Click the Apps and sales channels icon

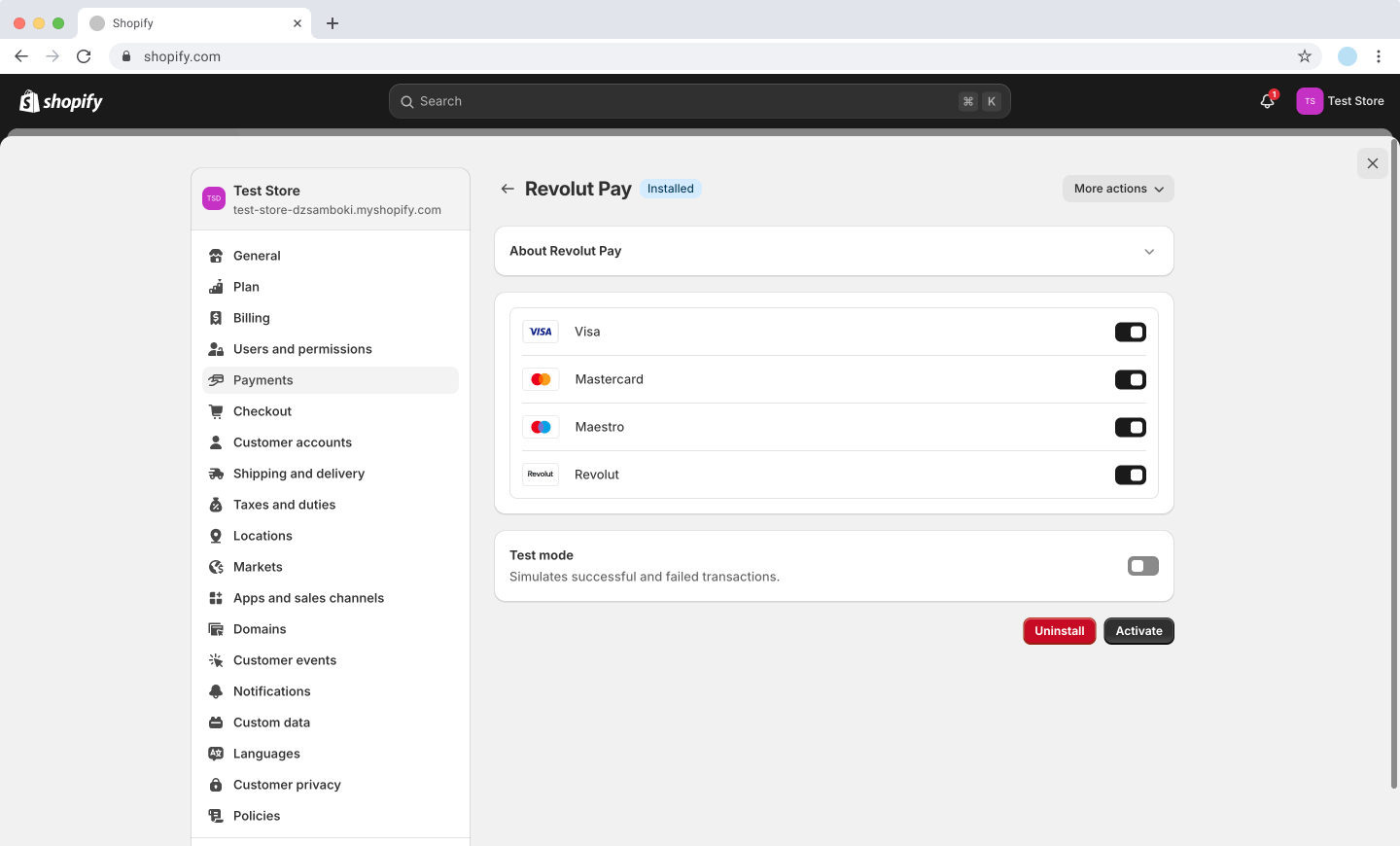[x=216, y=598]
